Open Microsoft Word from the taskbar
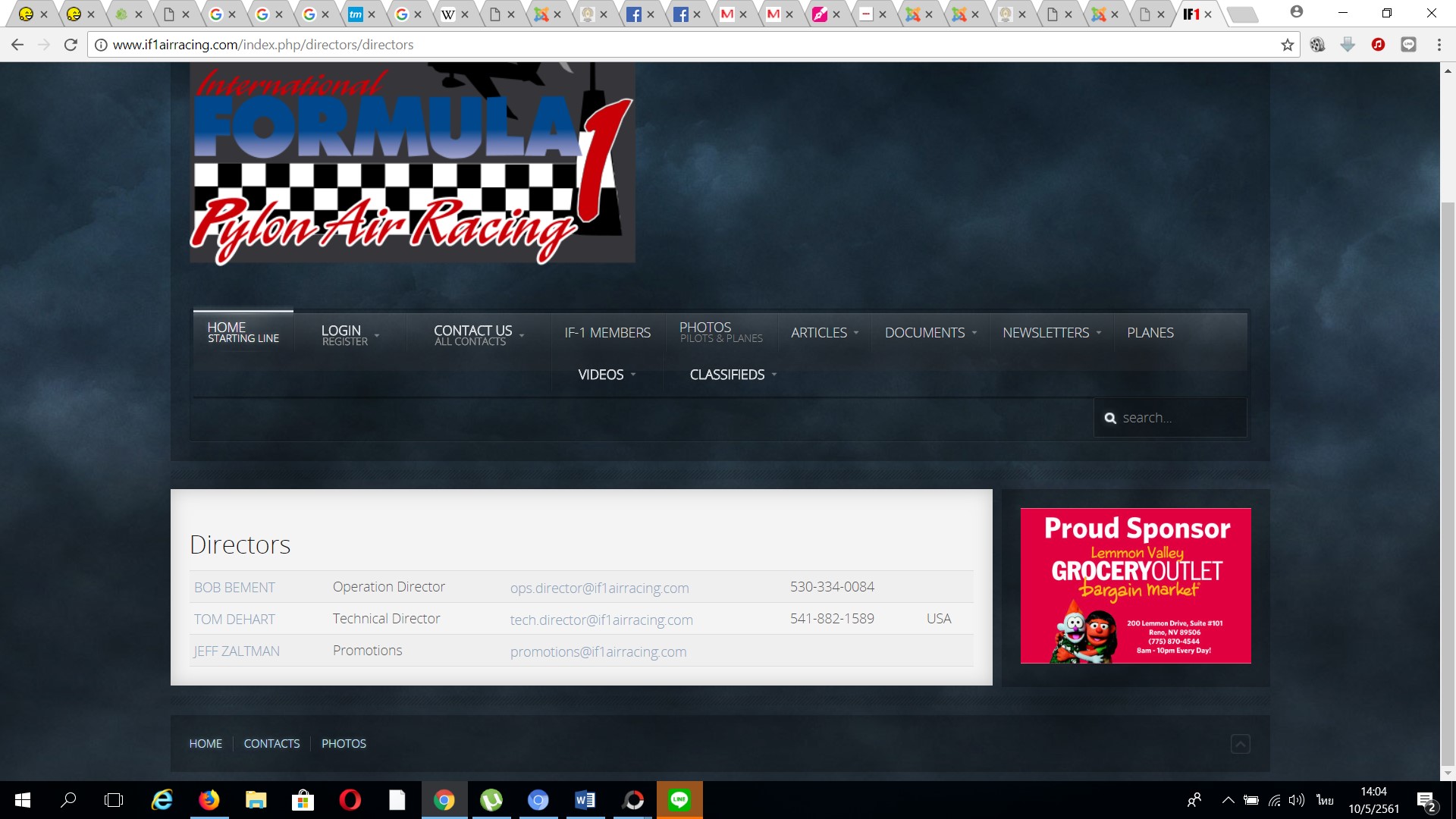1456x819 pixels. click(585, 800)
